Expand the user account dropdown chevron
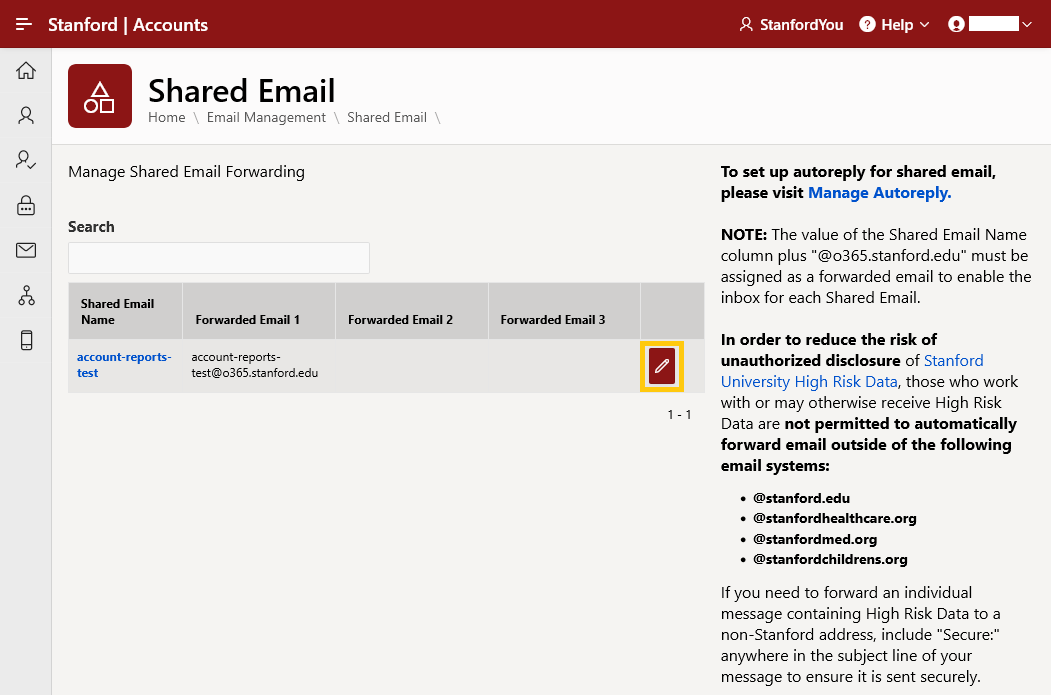This screenshot has height=695, width=1051. coord(1027,25)
